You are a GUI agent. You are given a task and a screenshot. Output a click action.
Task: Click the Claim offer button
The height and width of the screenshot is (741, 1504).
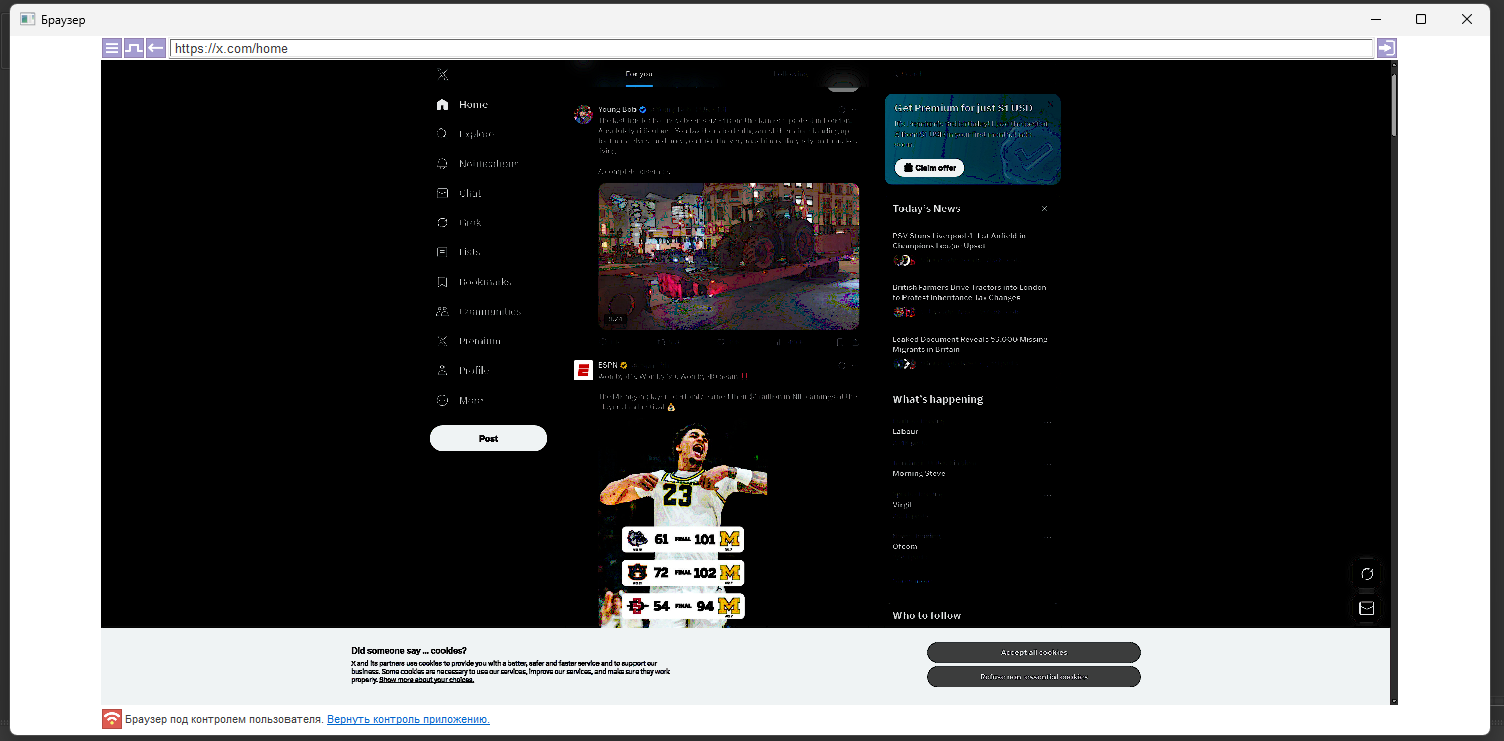click(x=929, y=168)
